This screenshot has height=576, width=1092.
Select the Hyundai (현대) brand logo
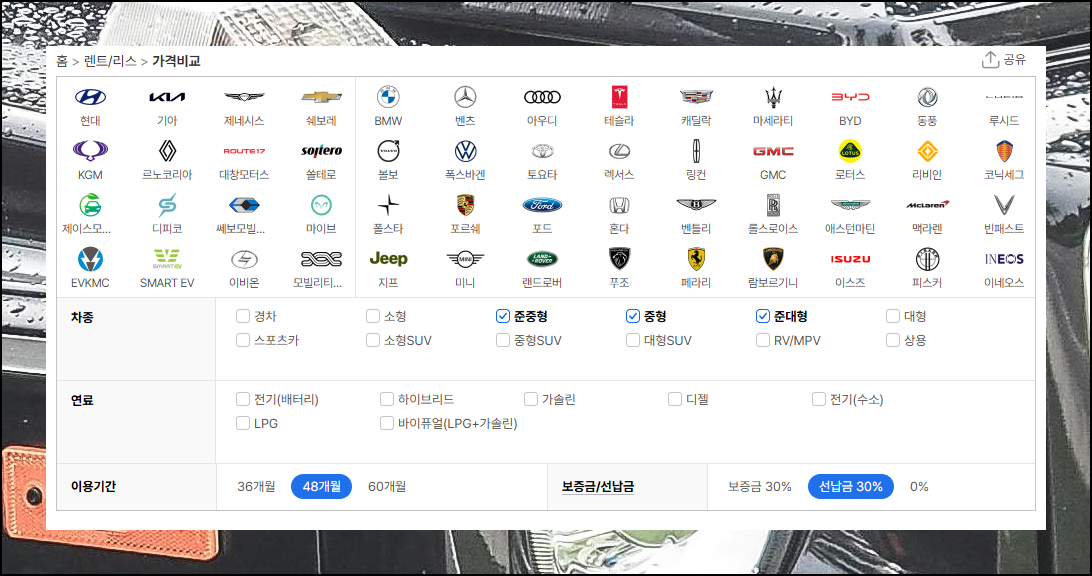90,98
